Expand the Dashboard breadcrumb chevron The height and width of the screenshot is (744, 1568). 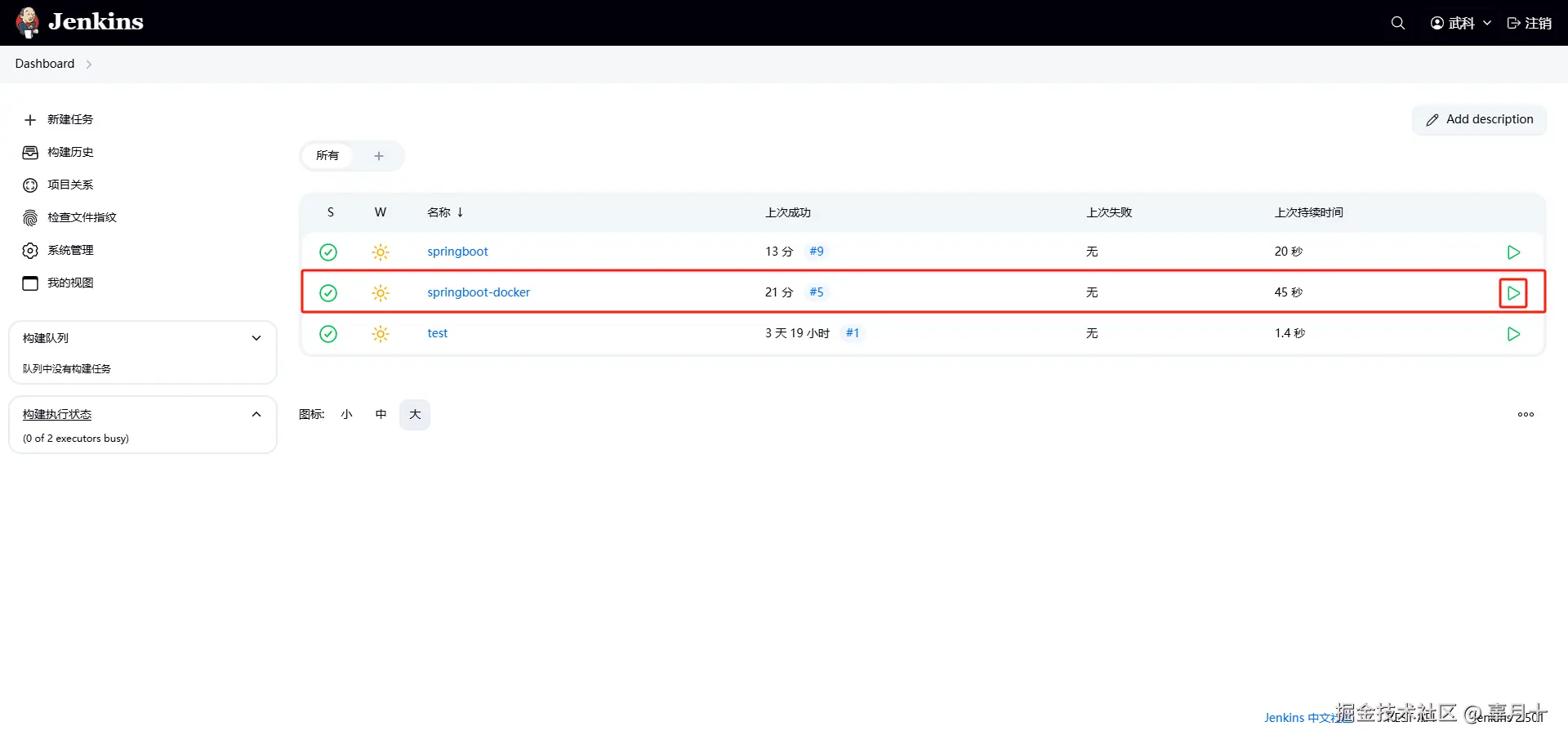pos(89,65)
